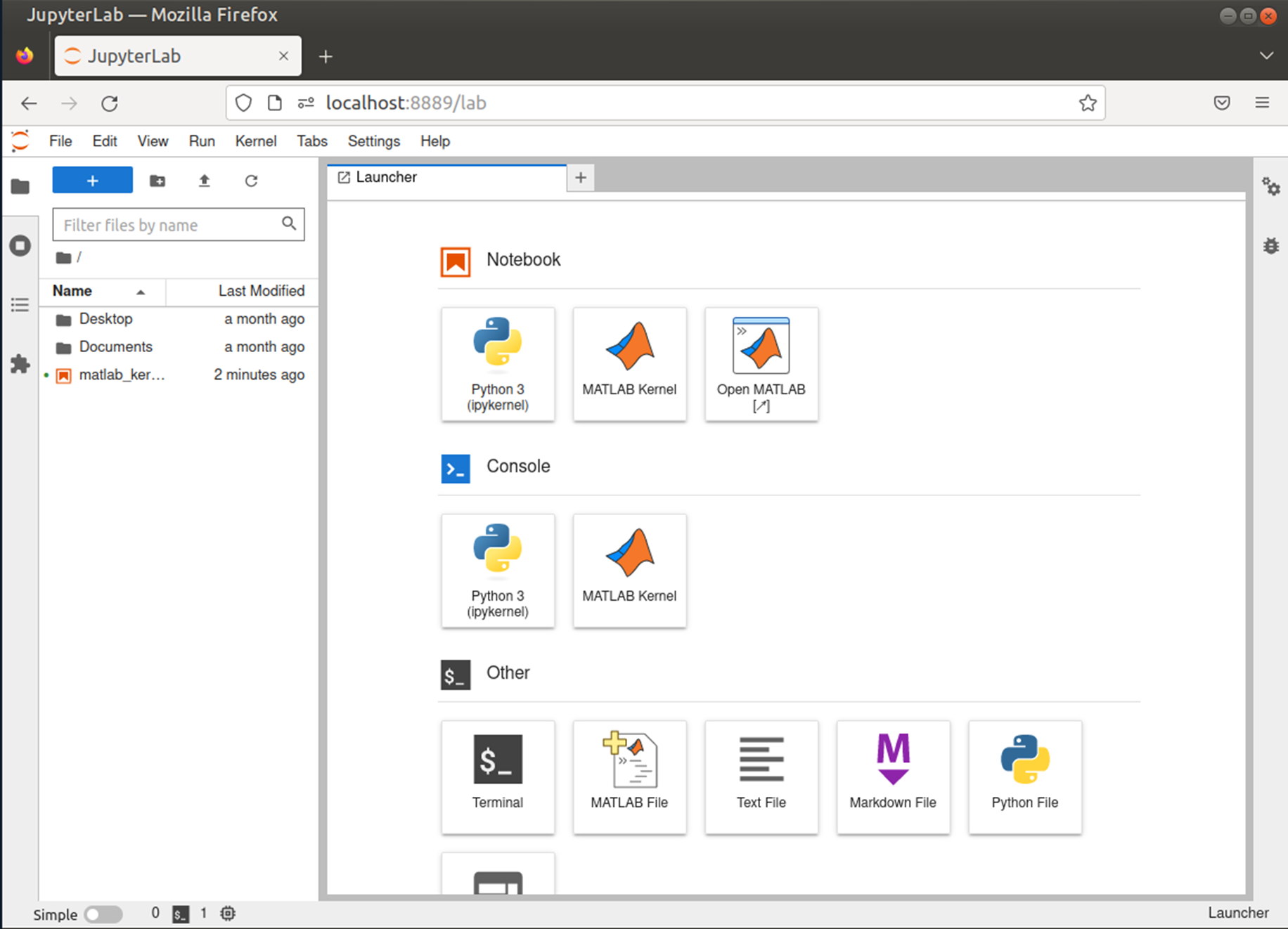Viewport: 1288px width, 929px height.
Task: Show Running Terminals and Kernels panel
Action: (20, 246)
